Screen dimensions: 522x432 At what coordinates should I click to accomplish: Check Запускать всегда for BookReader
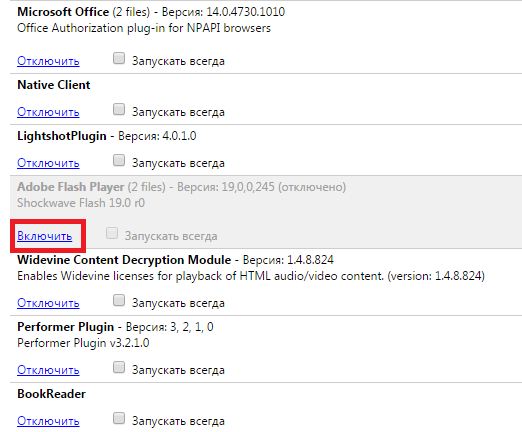point(119,418)
